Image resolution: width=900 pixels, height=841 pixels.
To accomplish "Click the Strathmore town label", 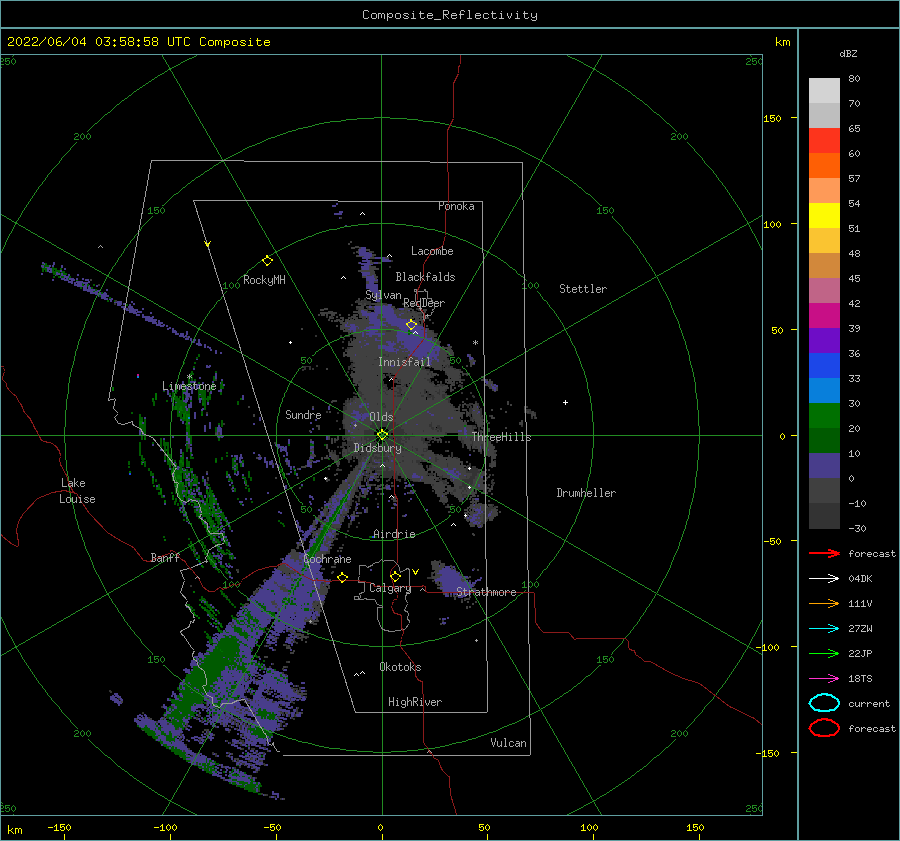I will click(x=486, y=592).
